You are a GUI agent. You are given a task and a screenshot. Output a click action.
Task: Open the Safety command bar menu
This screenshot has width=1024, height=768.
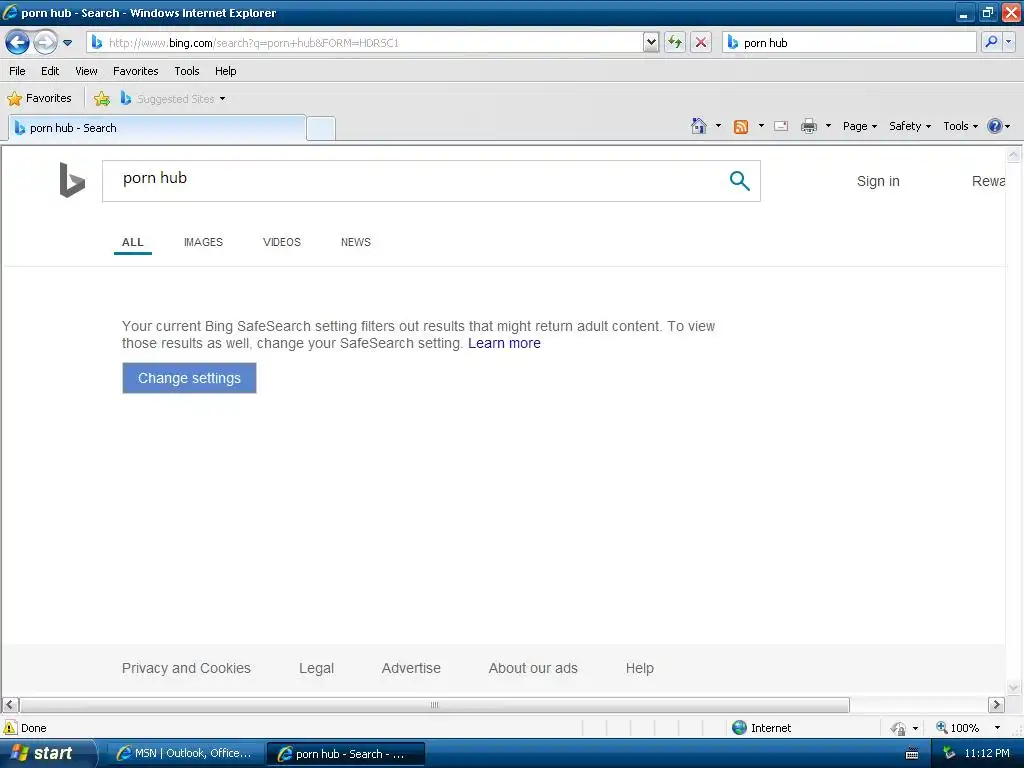click(910, 126)
